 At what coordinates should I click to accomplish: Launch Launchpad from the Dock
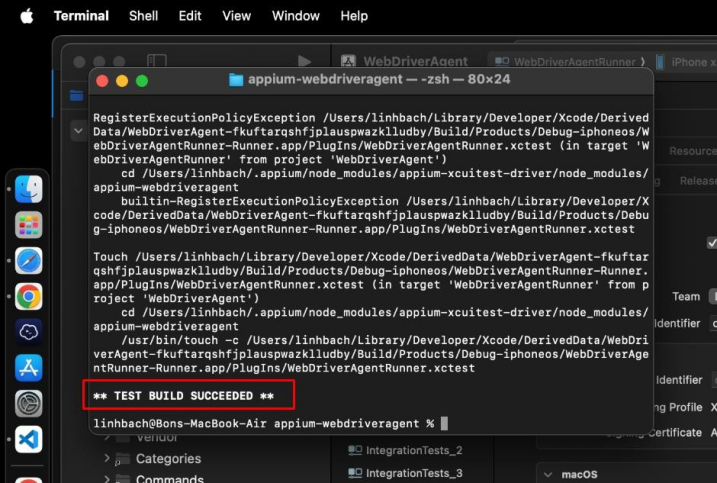28,225
